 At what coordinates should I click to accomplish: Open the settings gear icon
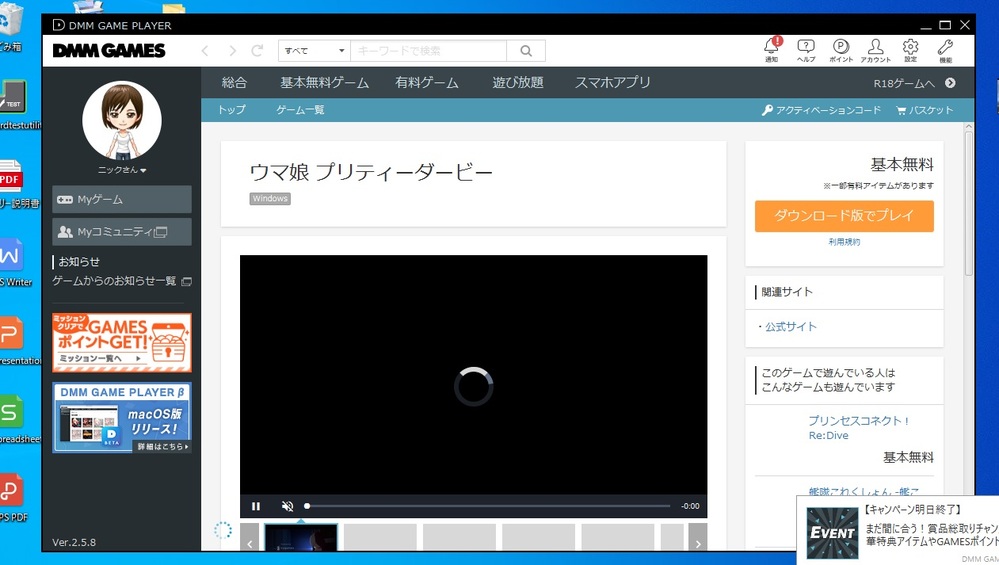point(910,48)
